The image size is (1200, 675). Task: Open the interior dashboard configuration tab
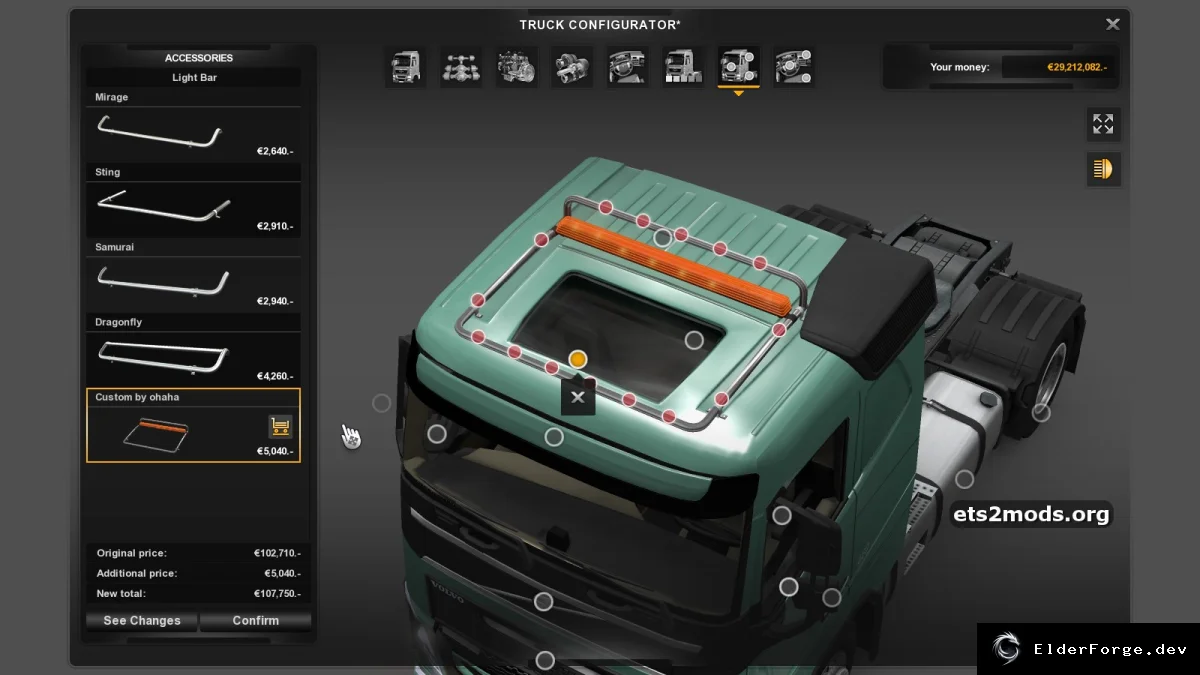coord(627,67)
